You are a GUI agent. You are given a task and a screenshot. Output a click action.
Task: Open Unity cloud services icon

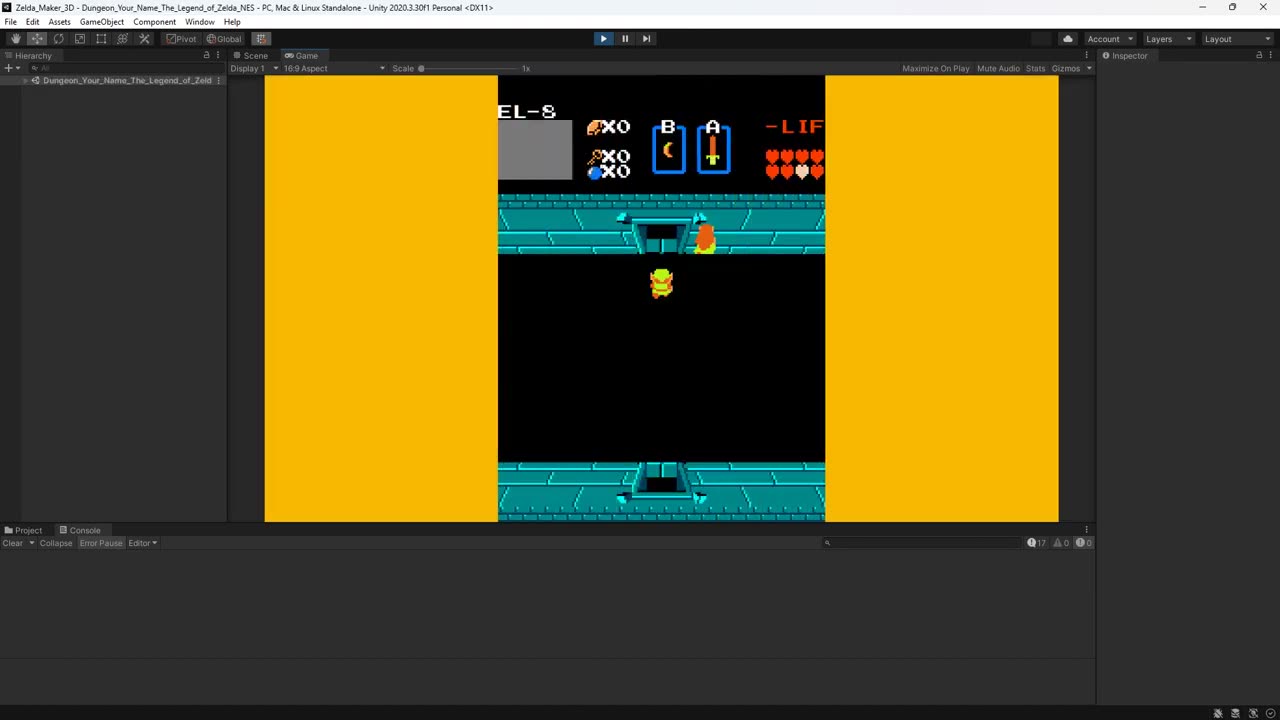click(1067, 39)
